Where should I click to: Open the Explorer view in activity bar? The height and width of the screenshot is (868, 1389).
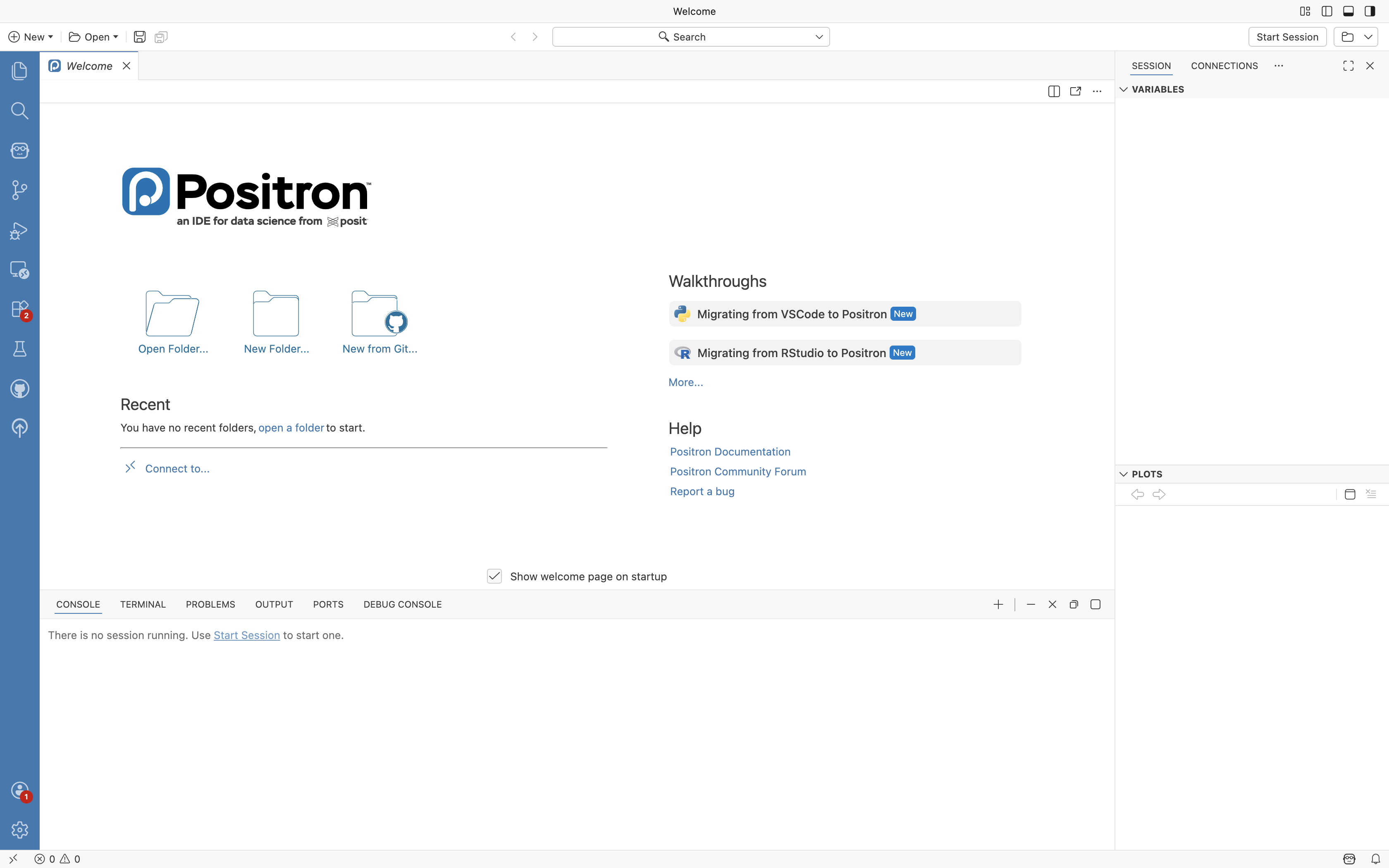click(x=19, y=71)
